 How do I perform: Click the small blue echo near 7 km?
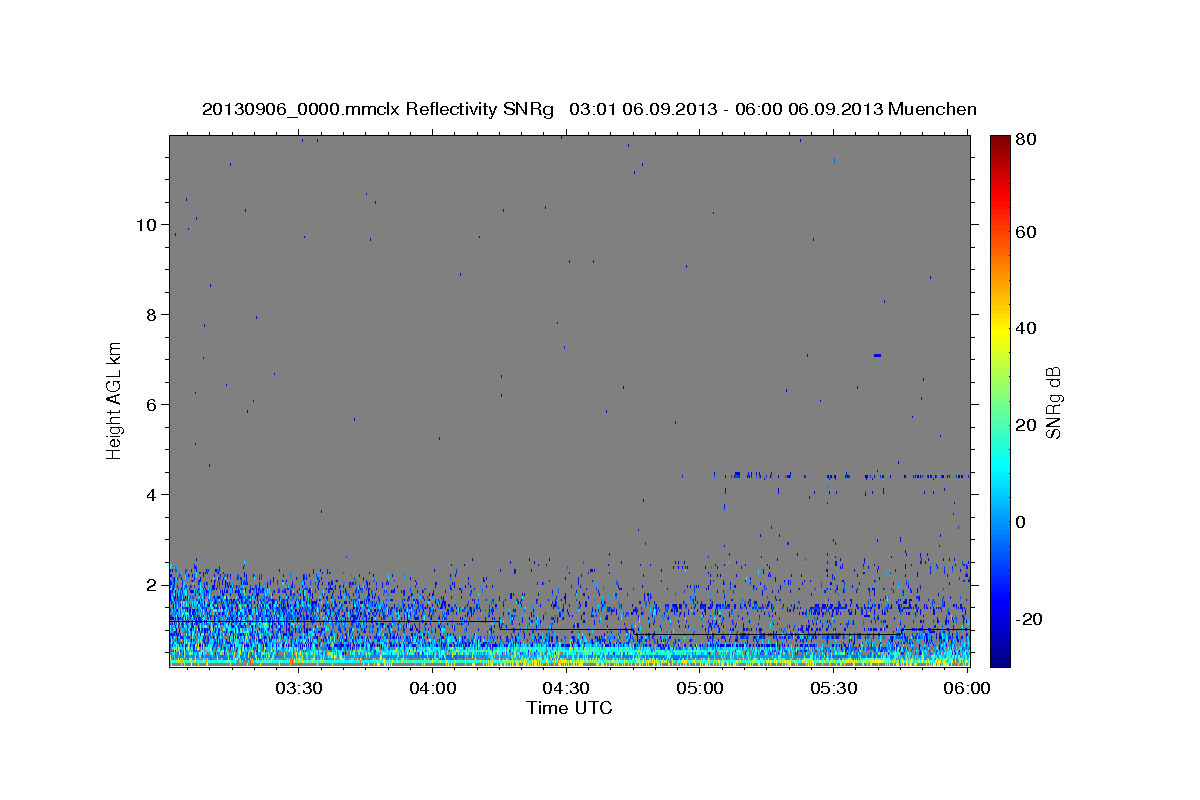[877, 355]
